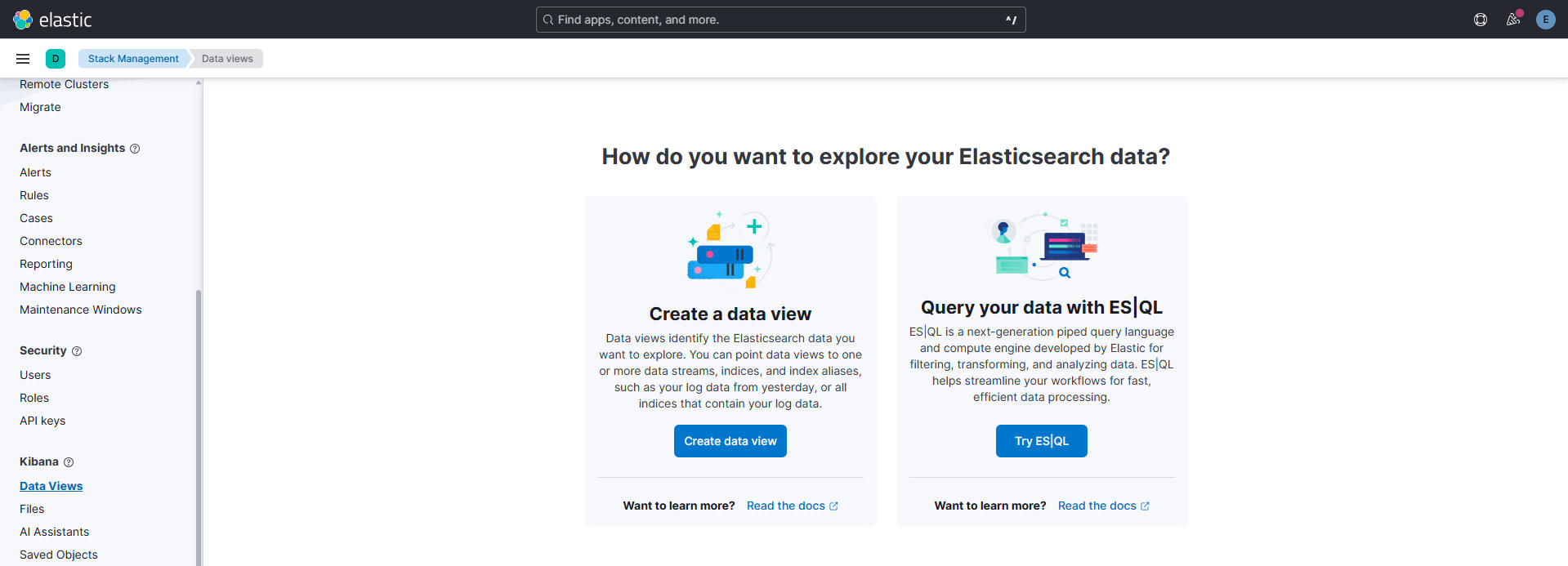Click help icon next to Alerts and Insights
Image resolution: width=1568 pixels, height=566 pixels.
135,149
